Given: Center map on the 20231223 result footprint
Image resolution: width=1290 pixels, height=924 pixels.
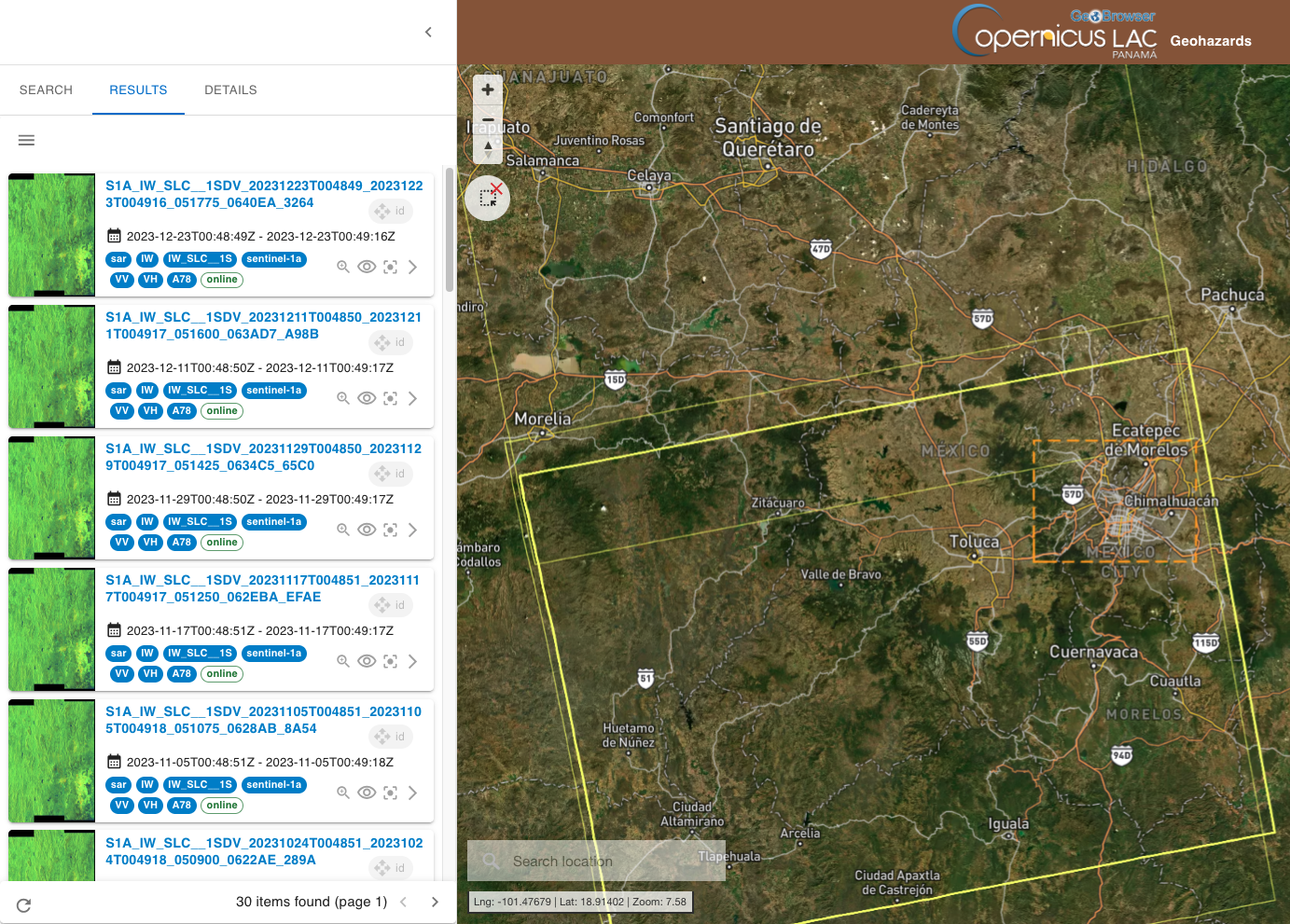Looking at the screenshot, I should click(x=390, y=267).
